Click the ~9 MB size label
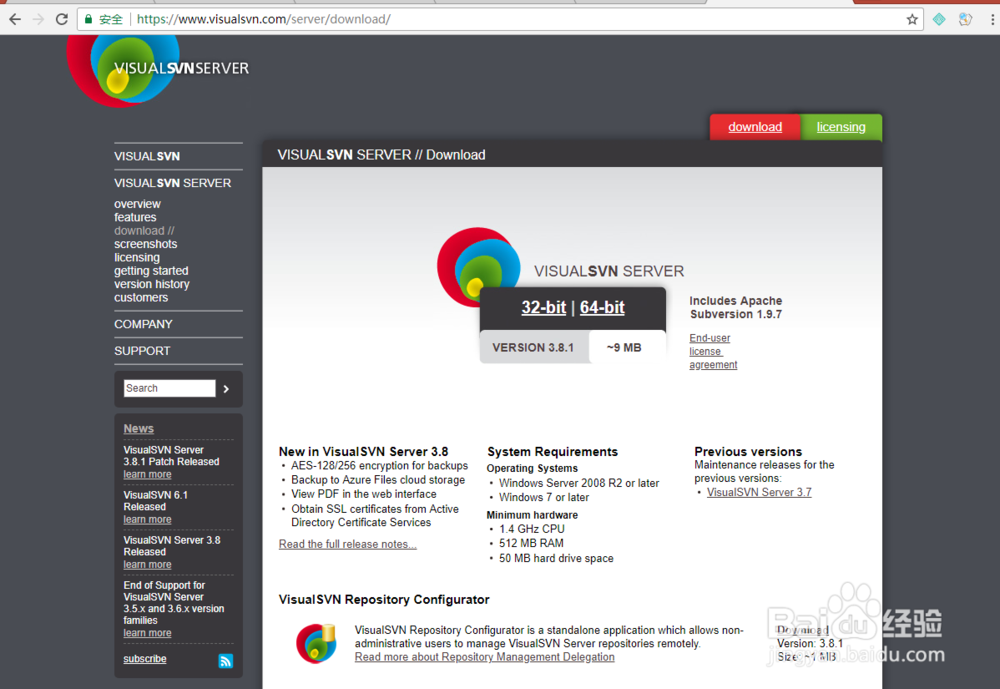Screen dimensions: 1000x689 pyautogui.click(x=624, y=348)
